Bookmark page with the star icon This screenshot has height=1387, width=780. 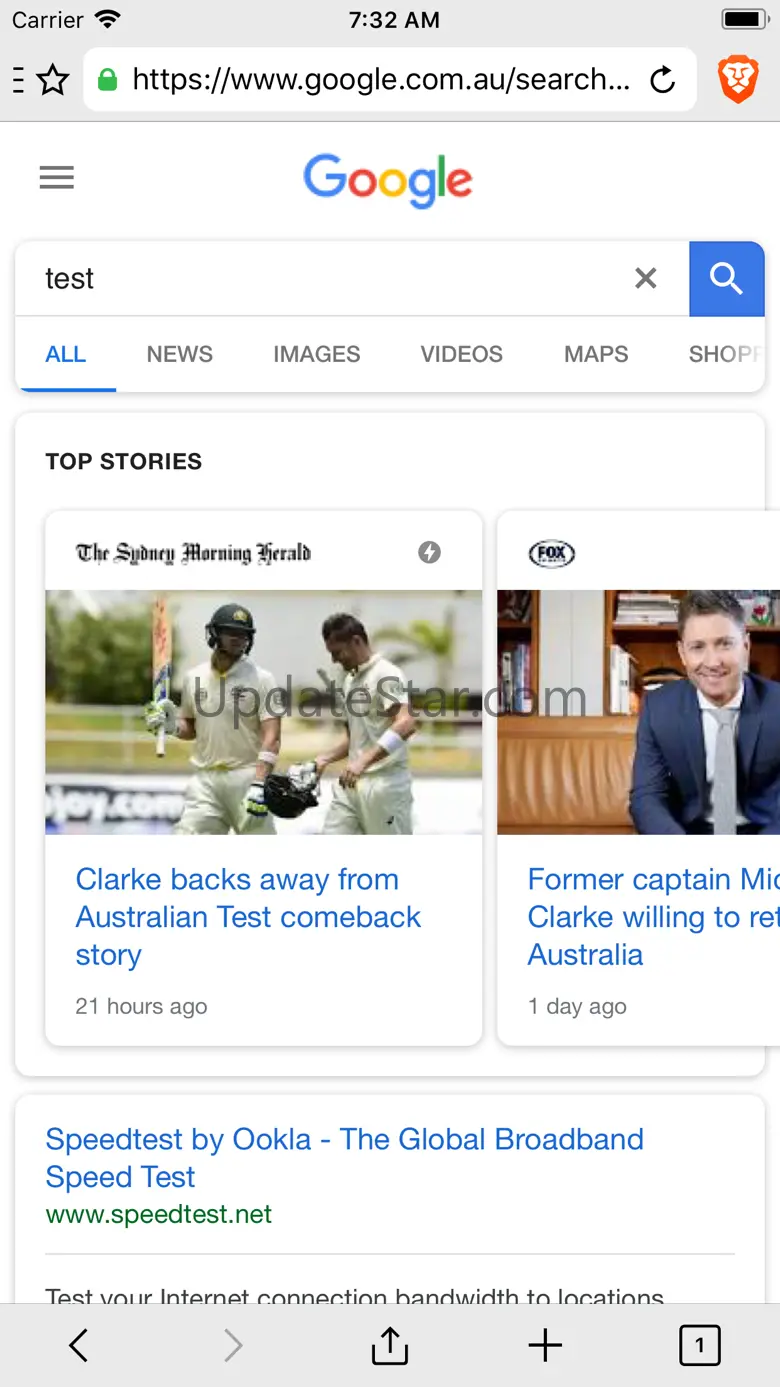[x=53, y=80]
